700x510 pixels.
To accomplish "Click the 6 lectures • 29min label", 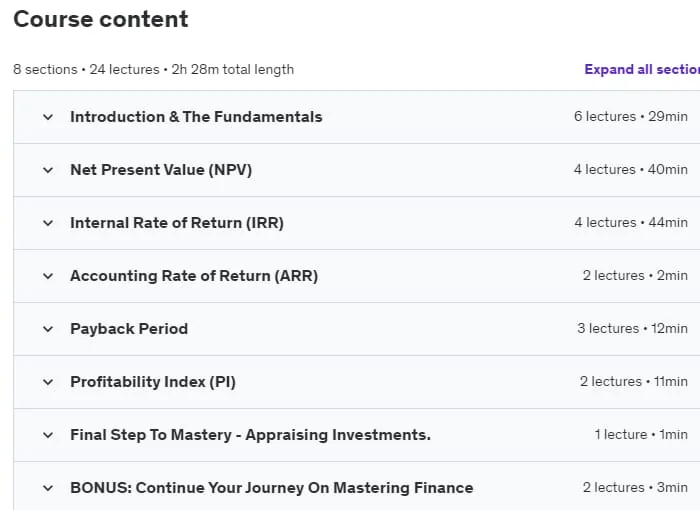I will pos(630,117).
